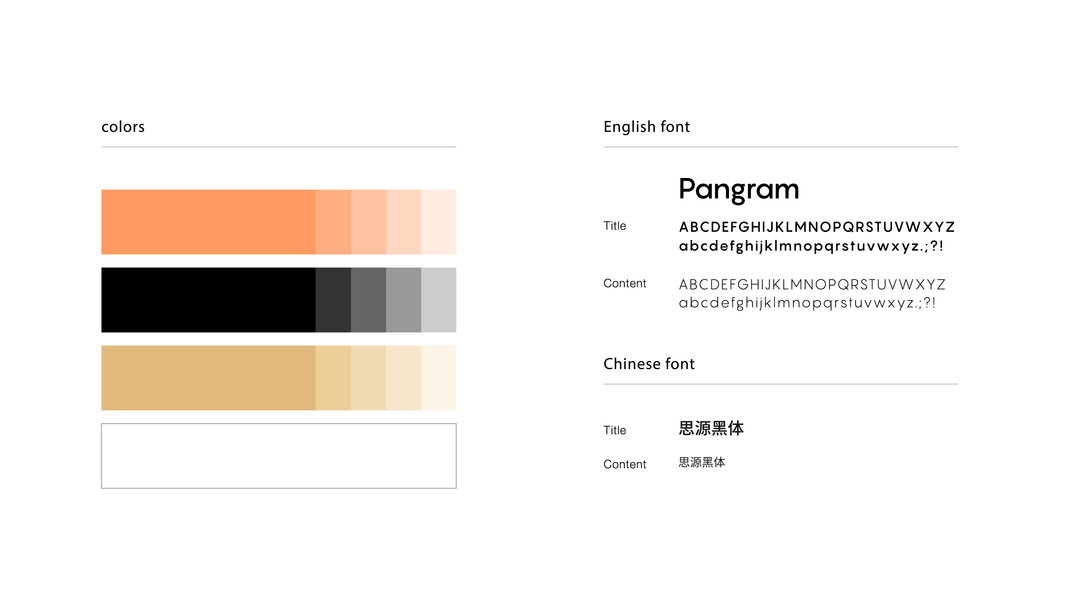
Task: Select the light uppercase alphabet content sample
Action: point(812,285)
